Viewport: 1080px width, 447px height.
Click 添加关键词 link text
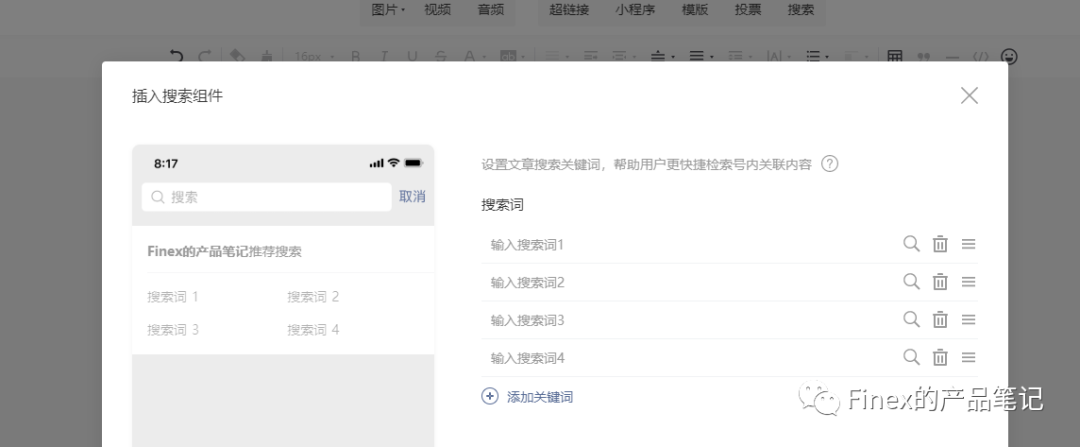tap(540, 397)
